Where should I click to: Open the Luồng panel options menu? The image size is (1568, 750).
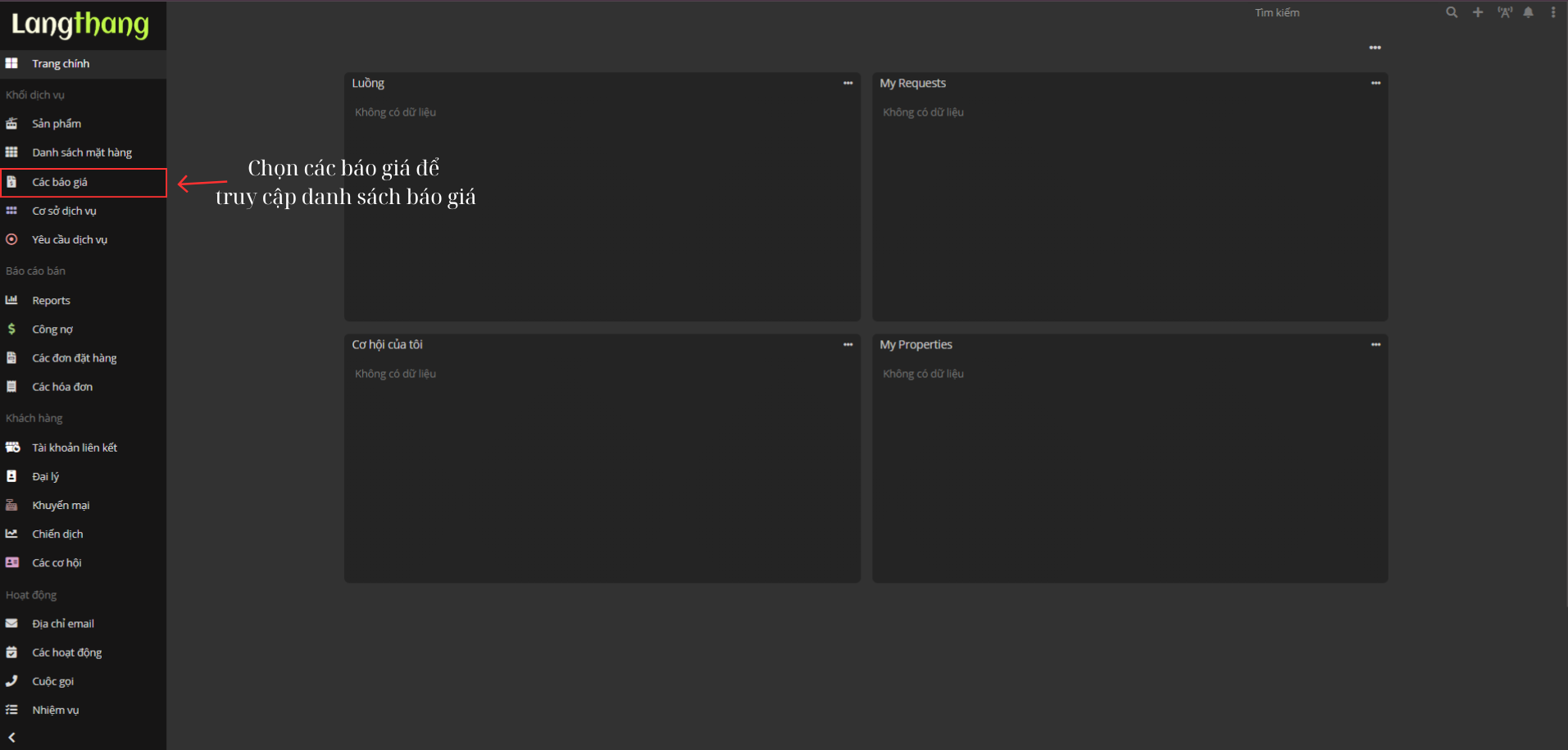tap(848, 83)
